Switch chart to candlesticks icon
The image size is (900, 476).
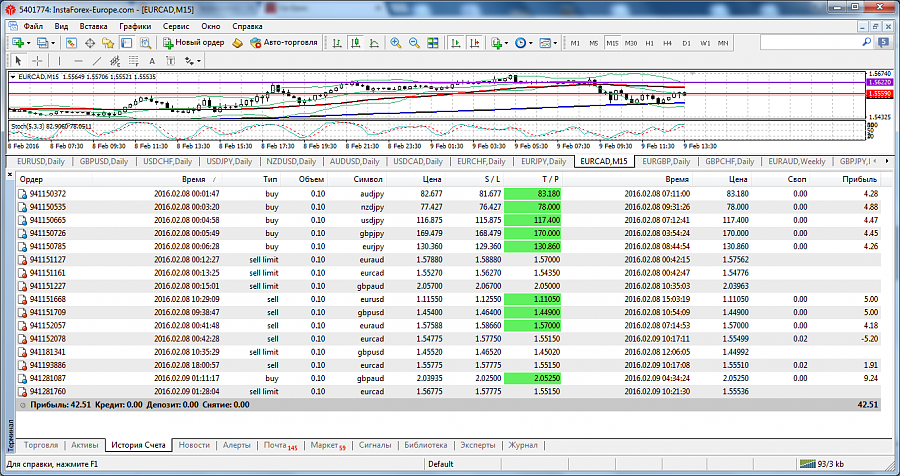[355, 42]
